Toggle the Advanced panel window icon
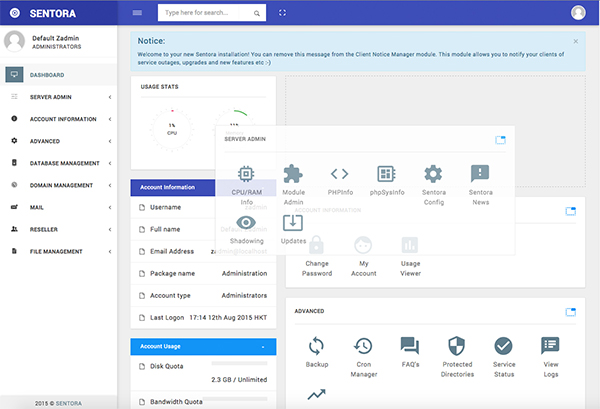Screen dimensions: 600x409 point(571,312)
